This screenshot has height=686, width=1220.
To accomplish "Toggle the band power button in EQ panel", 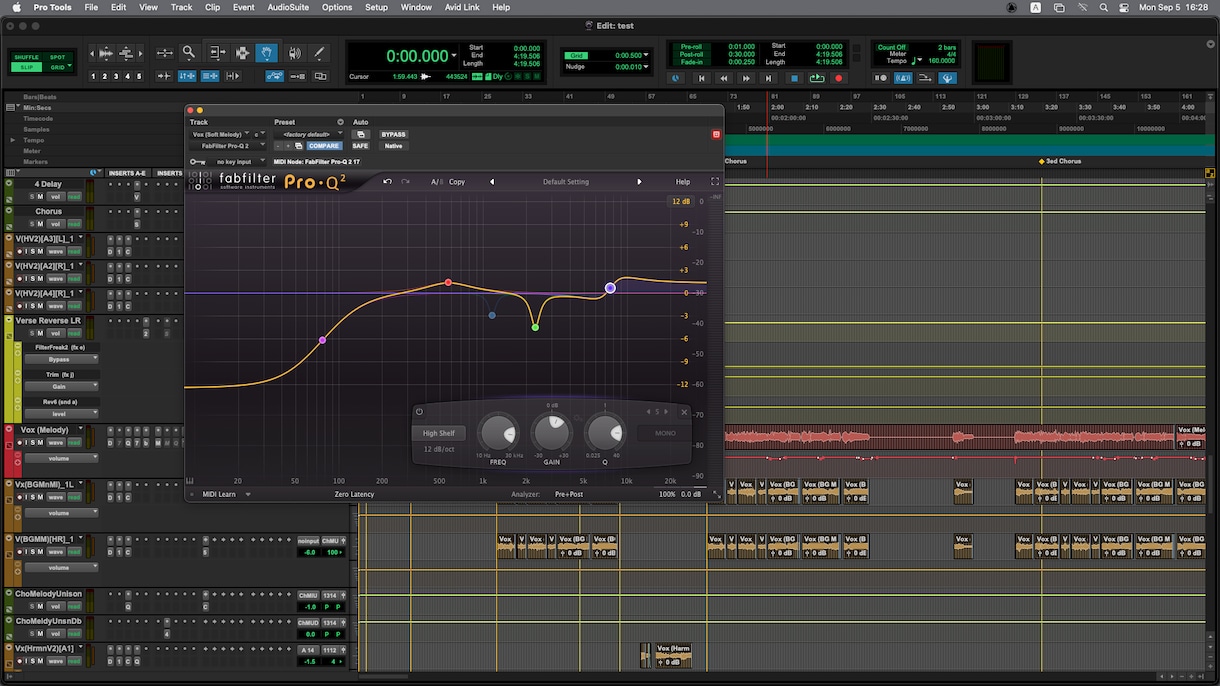I will (x=419, y=411).
